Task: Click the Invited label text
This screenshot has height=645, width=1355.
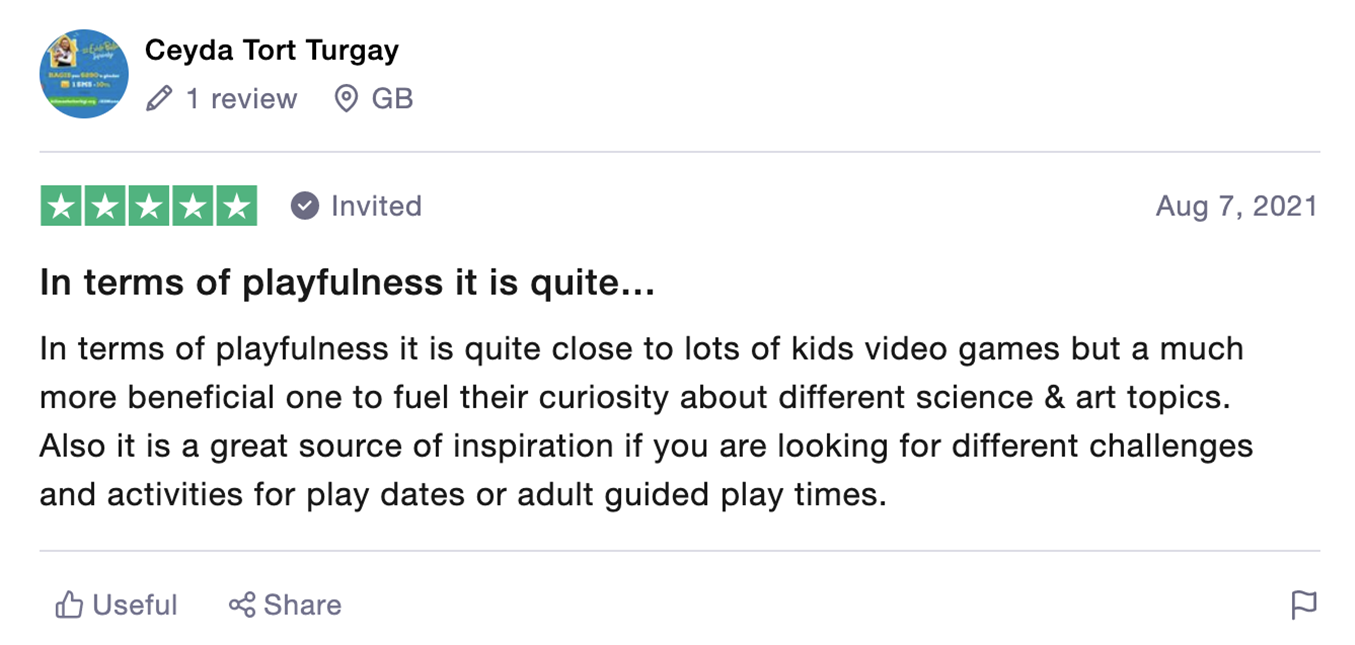Action: [376, 206]
